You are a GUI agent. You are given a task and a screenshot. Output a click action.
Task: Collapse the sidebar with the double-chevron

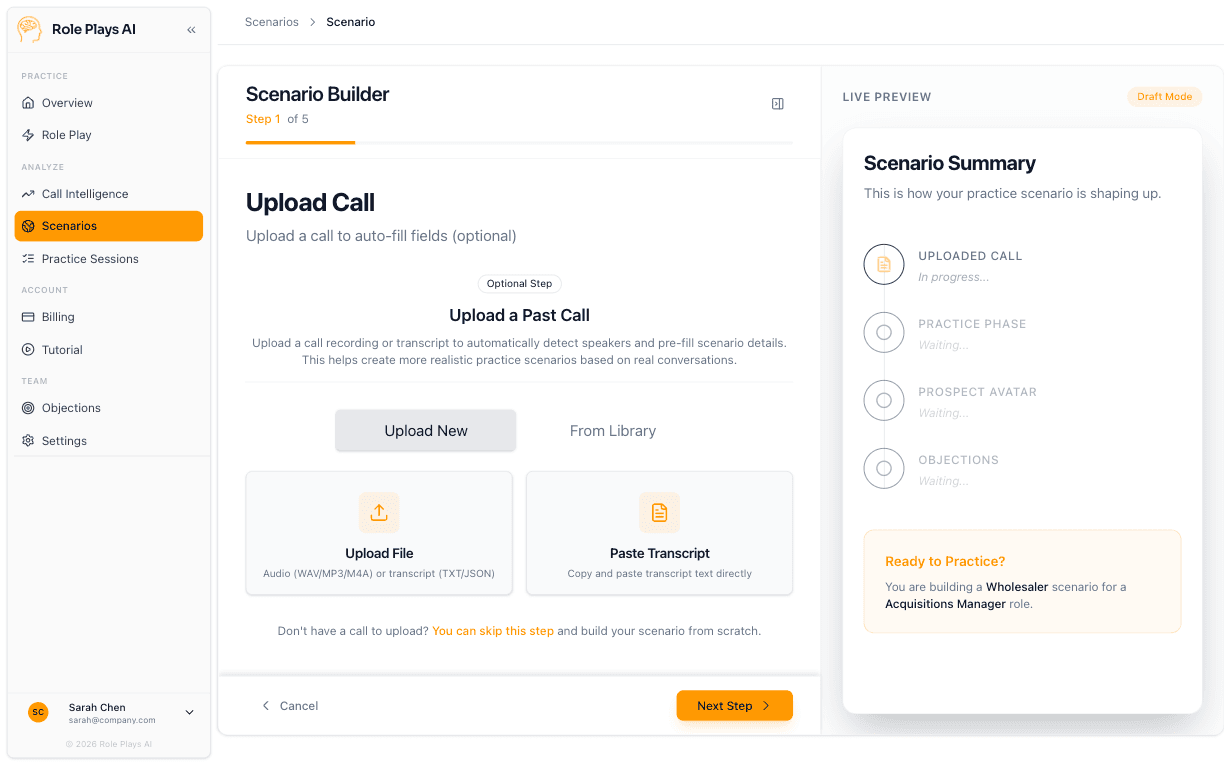click(191, 29)
